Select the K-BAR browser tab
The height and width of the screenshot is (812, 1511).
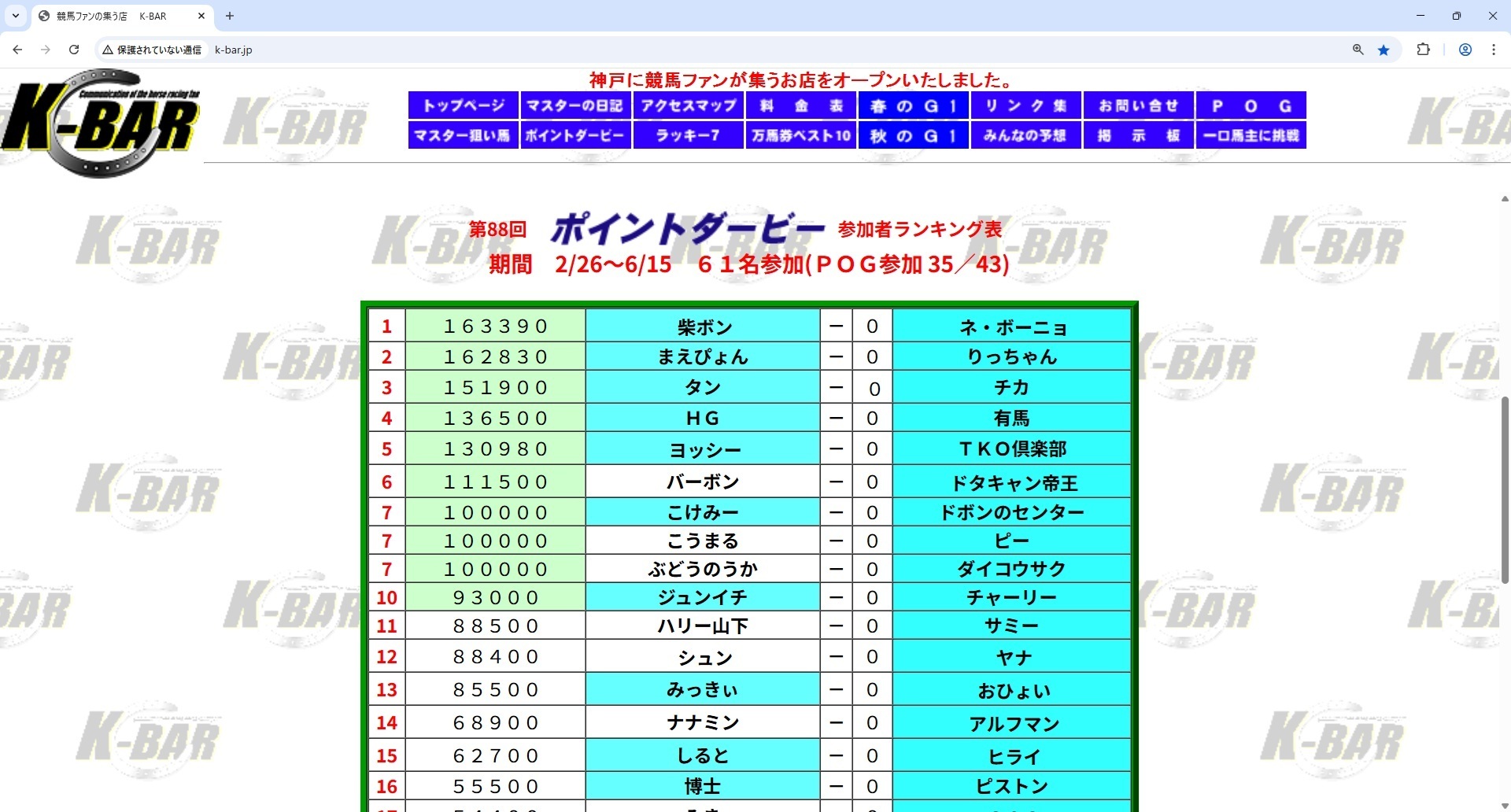click(x=122, y=16)
